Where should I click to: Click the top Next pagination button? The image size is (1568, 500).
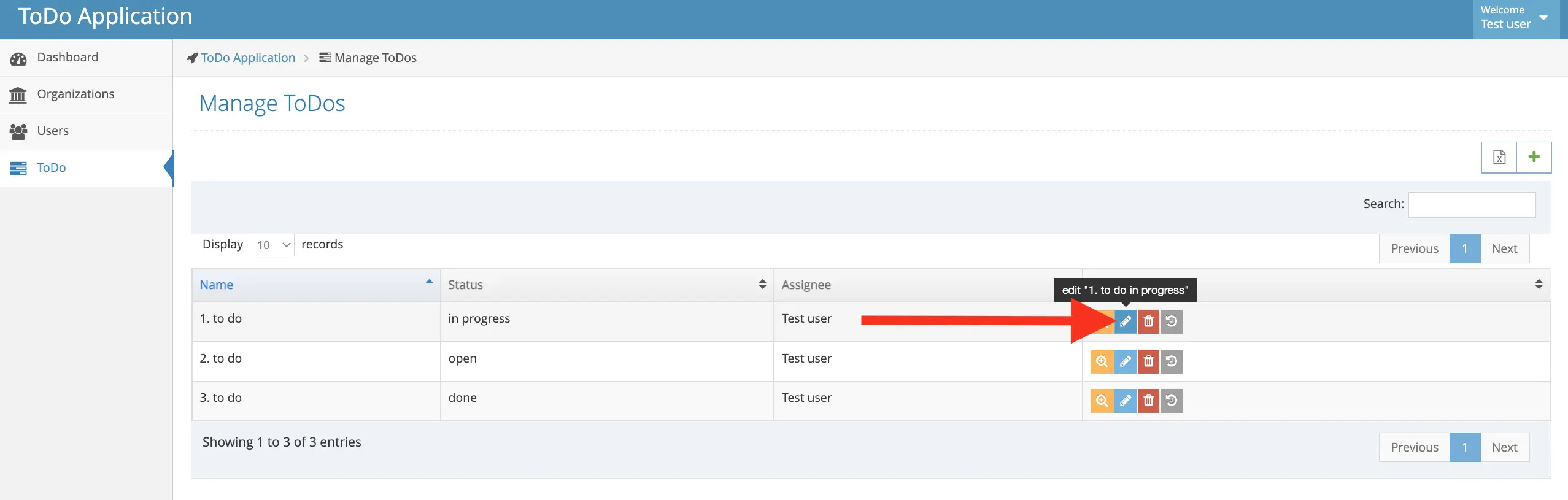1504,248
